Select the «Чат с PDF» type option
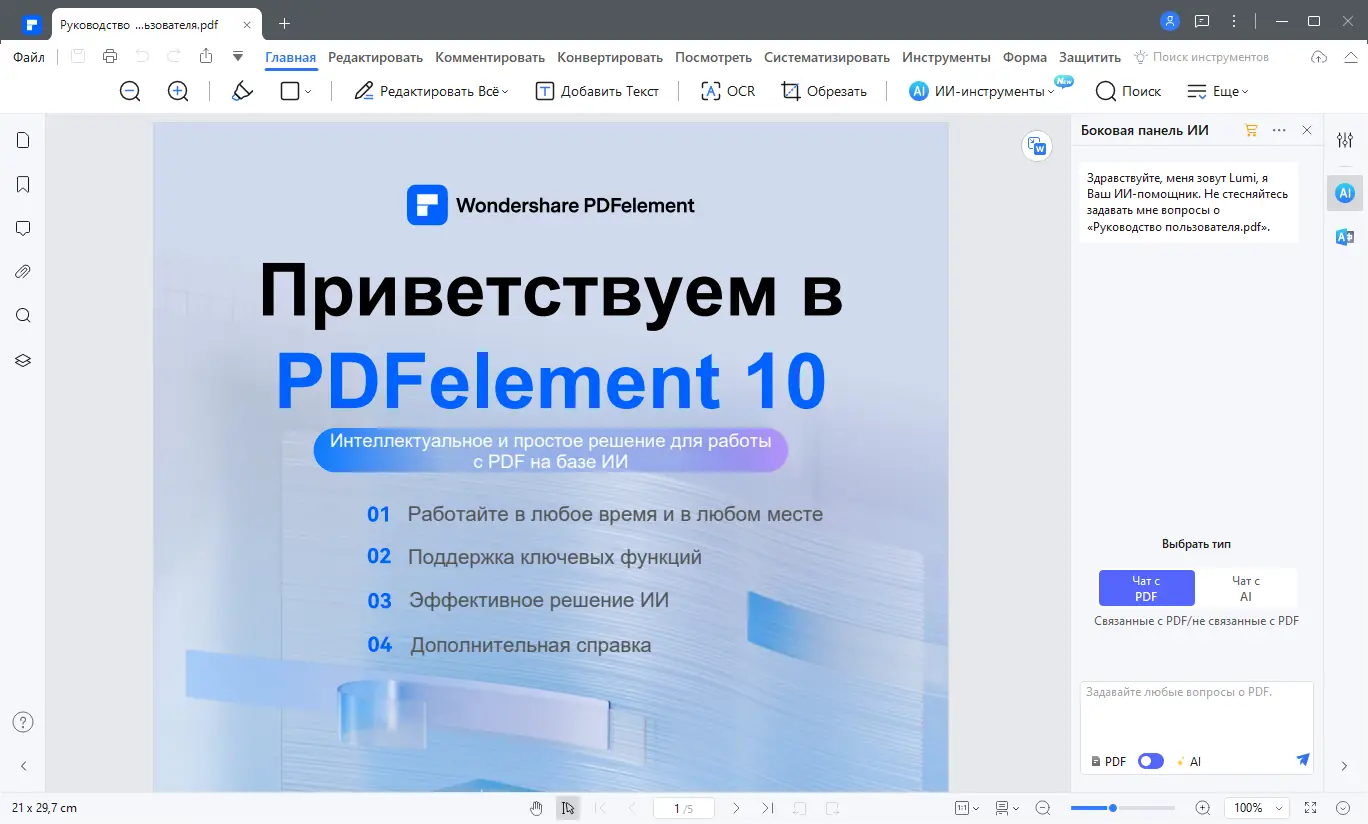Screen dimensions: 1368x824 (x=1146, y=588)
